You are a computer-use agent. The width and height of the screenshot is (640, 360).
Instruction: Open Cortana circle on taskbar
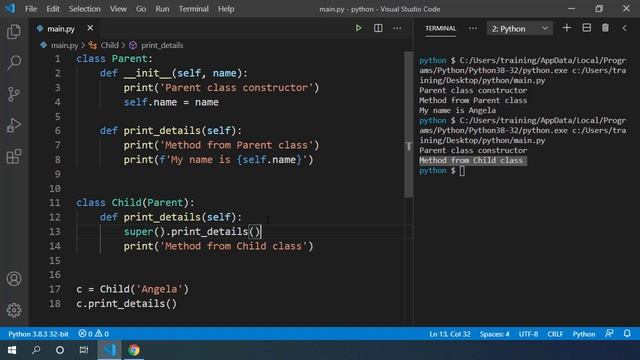(60, 350)
